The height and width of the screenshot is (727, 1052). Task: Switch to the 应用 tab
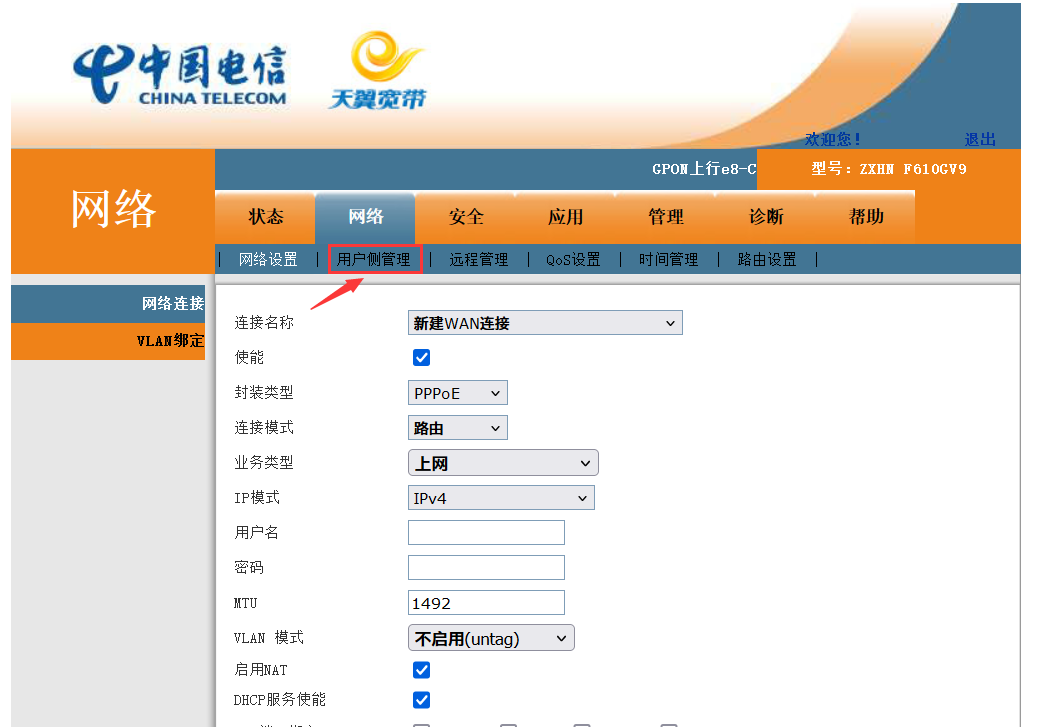click(x=566, y=217)
